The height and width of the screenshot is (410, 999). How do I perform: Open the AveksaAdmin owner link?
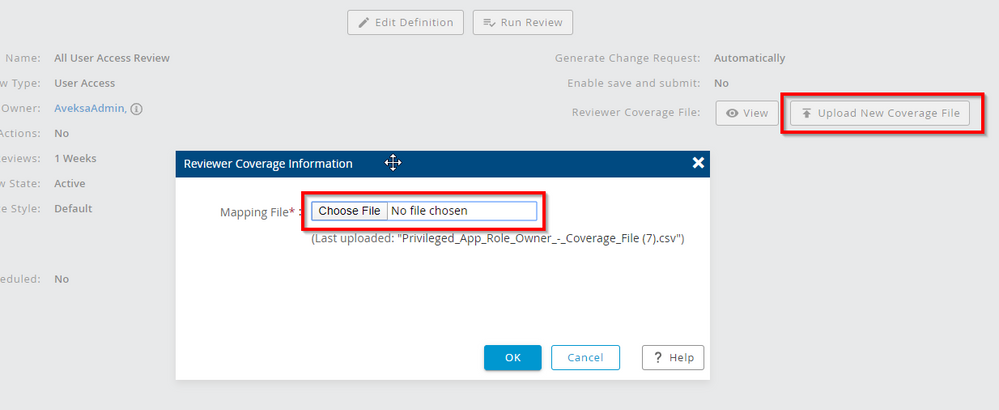point(90,109)
